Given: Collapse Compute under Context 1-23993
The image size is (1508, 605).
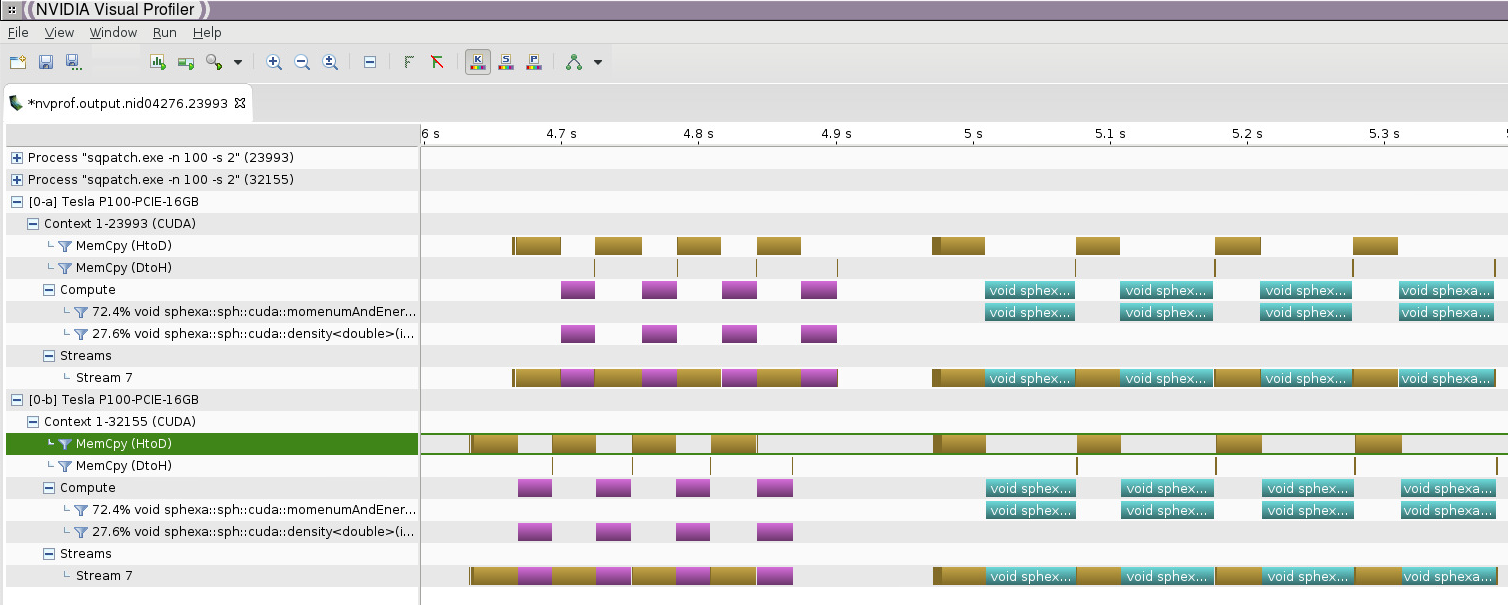Looking at the screenshot, I should click(48, 290).
